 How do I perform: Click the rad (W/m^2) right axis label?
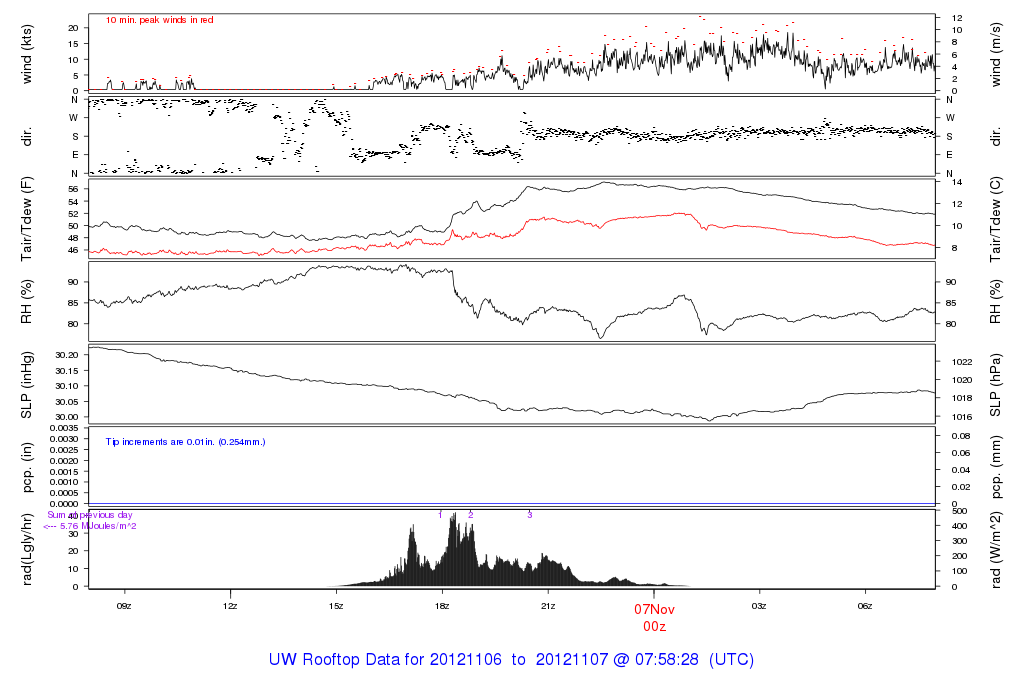pos(995,550)
